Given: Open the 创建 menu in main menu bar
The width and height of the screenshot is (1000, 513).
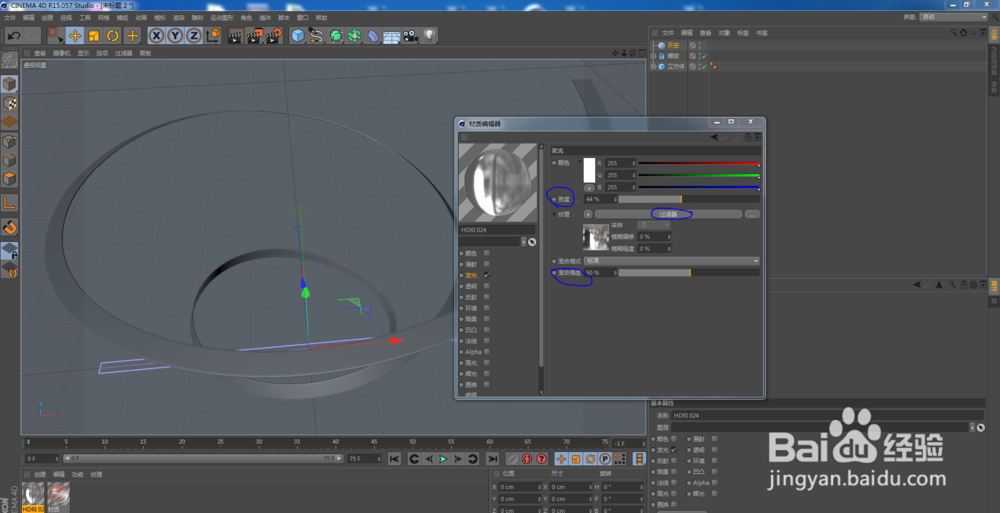Looking at the screenshot, I should [x=48, y=18].
